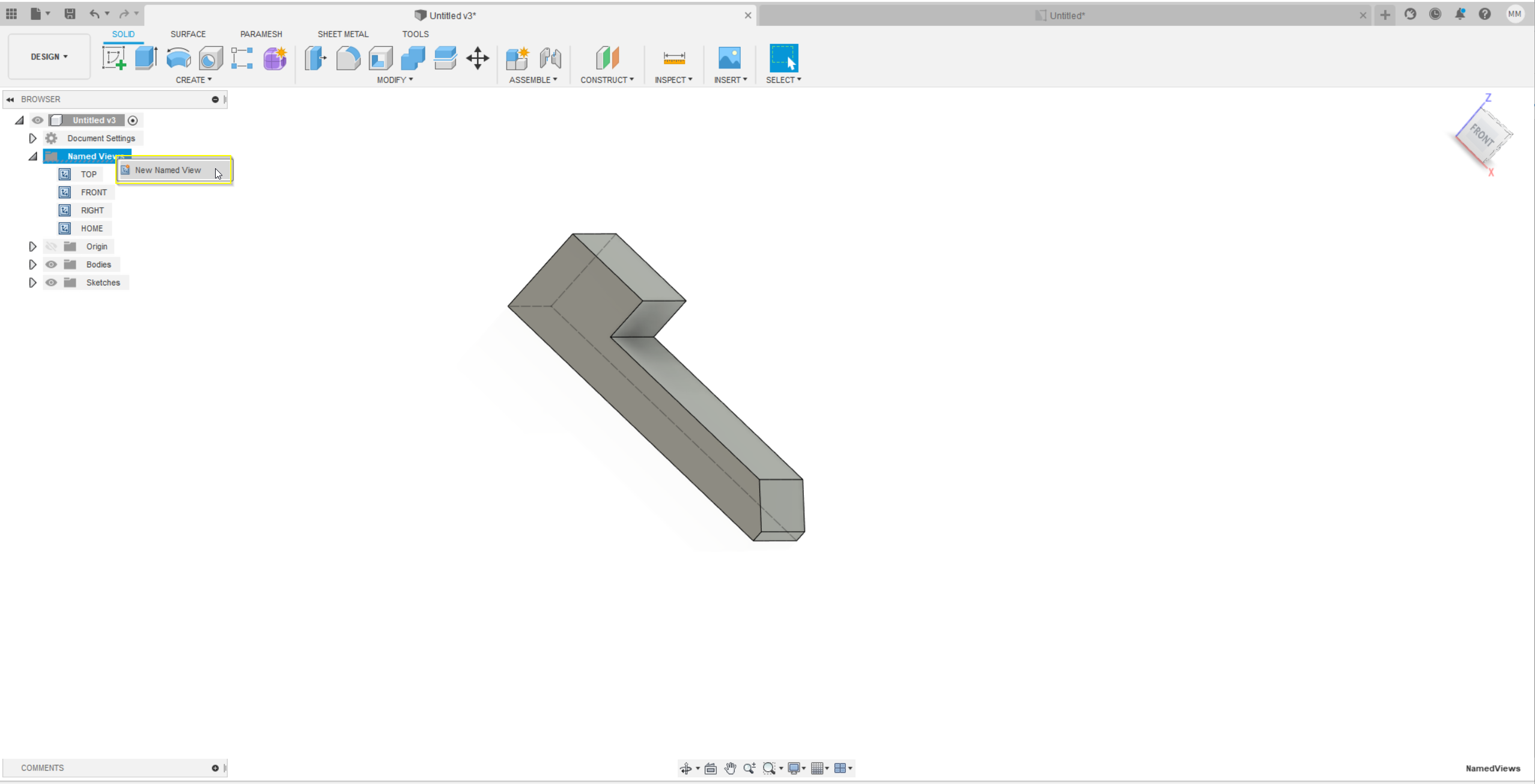Hide the Sketches folder with eye icon
Viewport: 1535px width, 784px height.
[52, 282]
